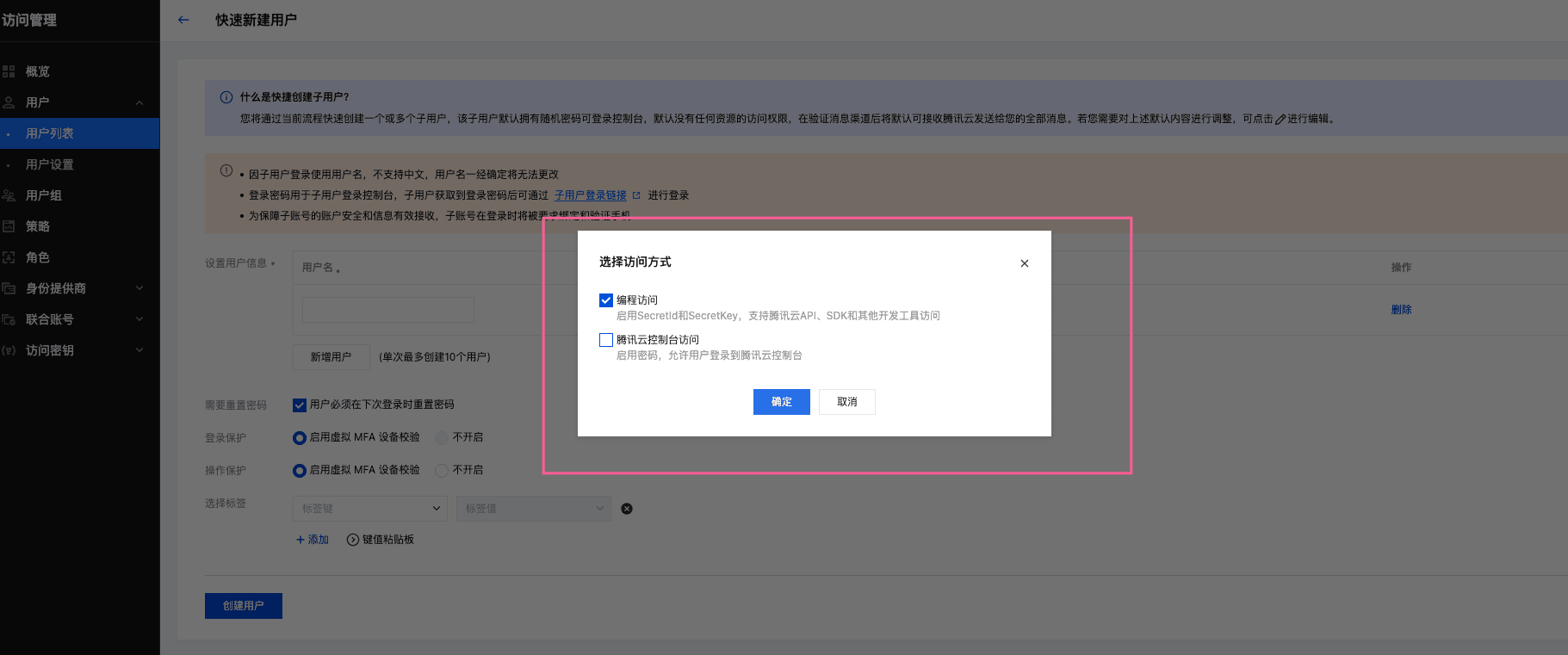Uncheck the 编程访问 checkbox
Image resolution: width=1568 pixels, height=655 pixels.
(606, 300)
